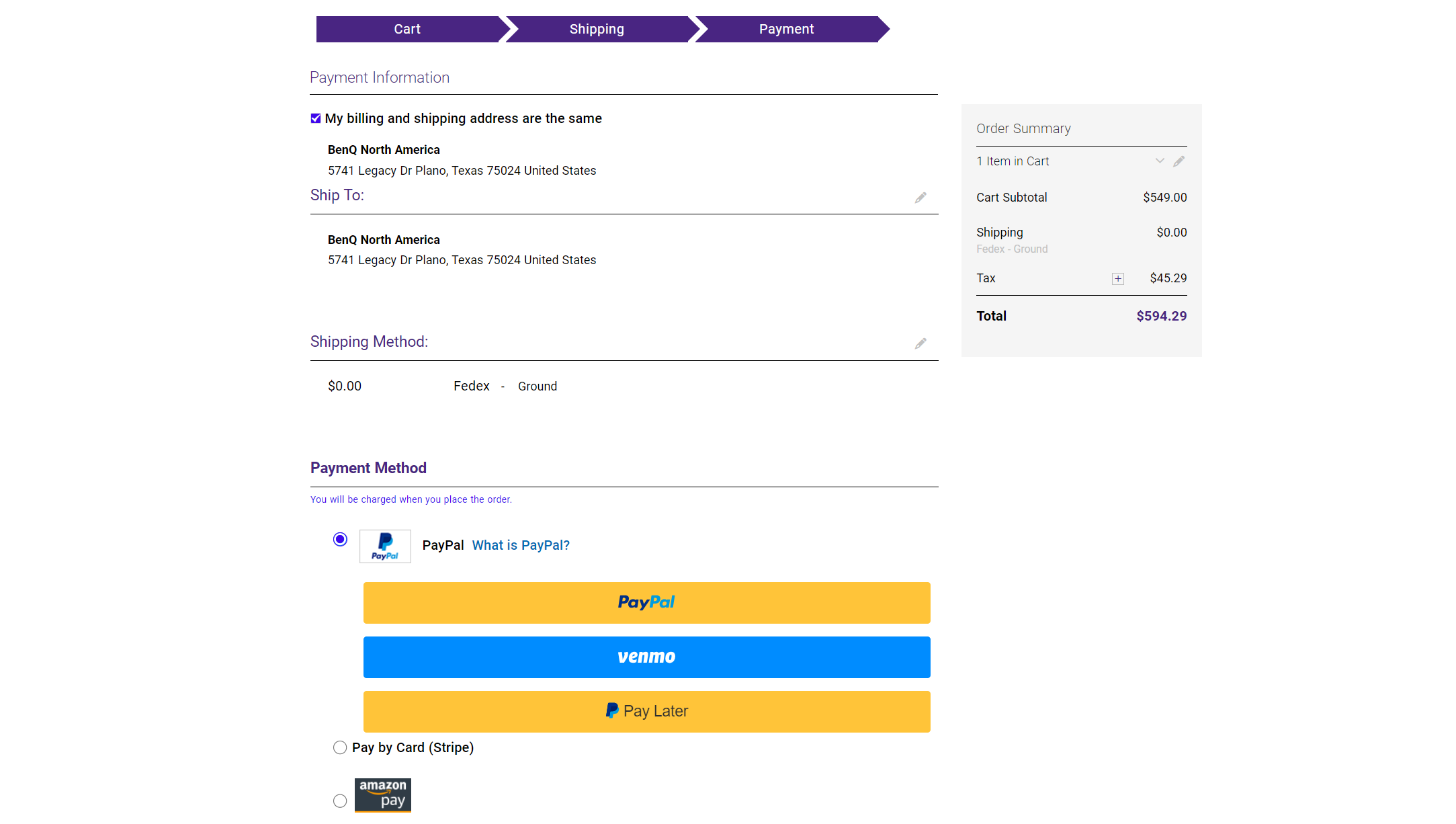Open the Payment step tab
Image resolution: width=1456 pixels, height=824 pixels.
786,29
